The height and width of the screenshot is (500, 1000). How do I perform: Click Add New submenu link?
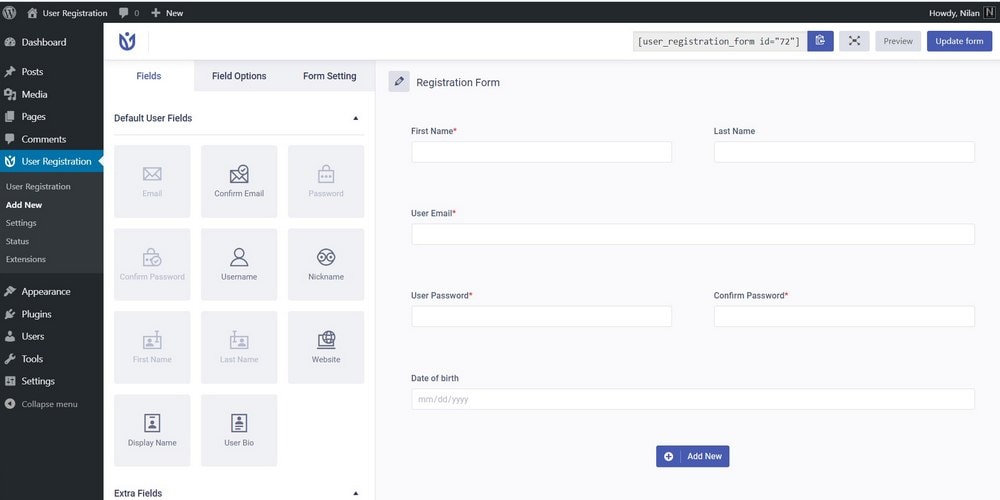pos(24,205)
